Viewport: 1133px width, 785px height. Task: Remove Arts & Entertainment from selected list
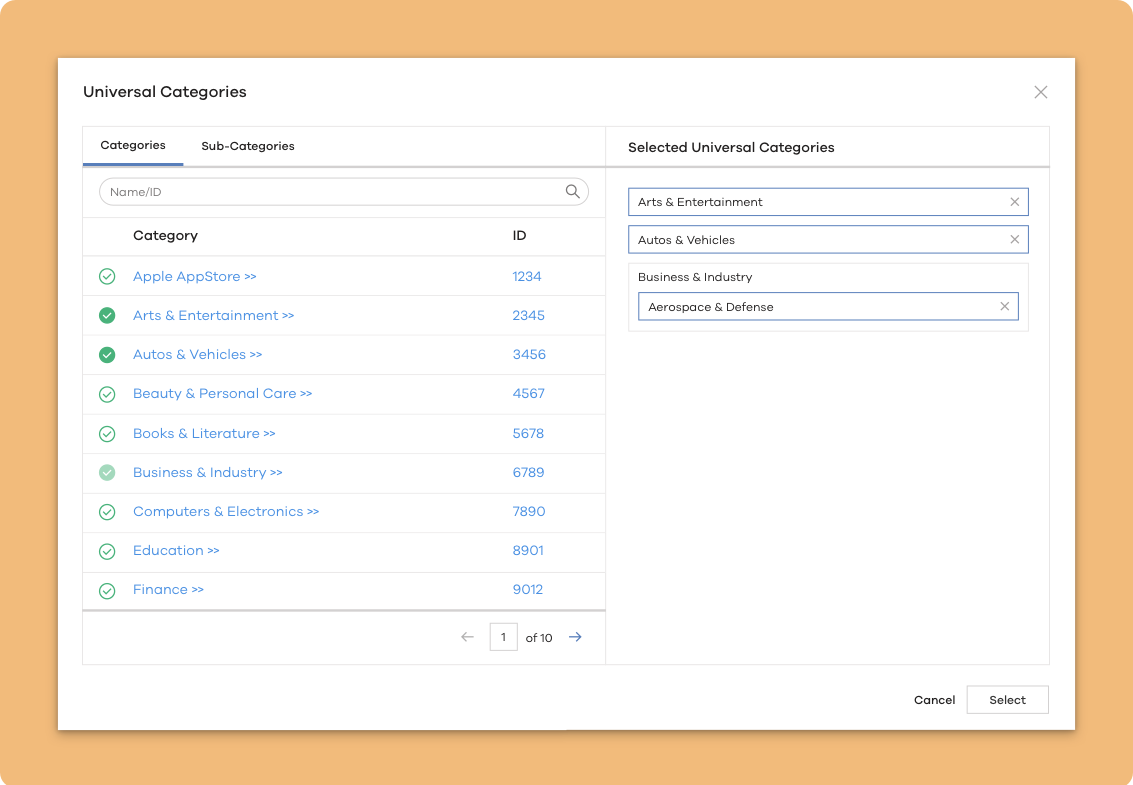(1014, 202)
